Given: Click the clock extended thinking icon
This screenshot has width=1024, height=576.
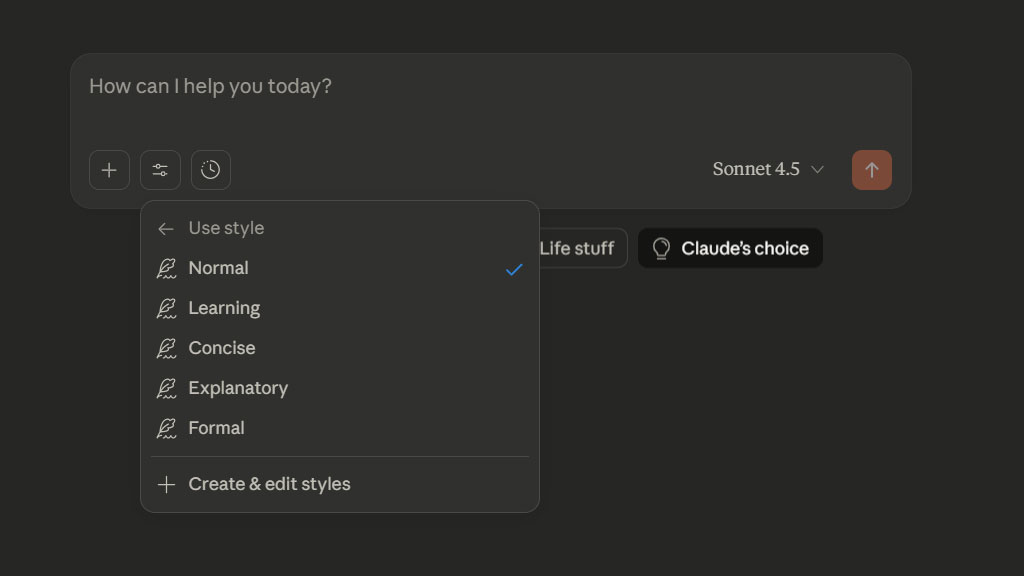Looking at the screenshot, I should [210, 170].
